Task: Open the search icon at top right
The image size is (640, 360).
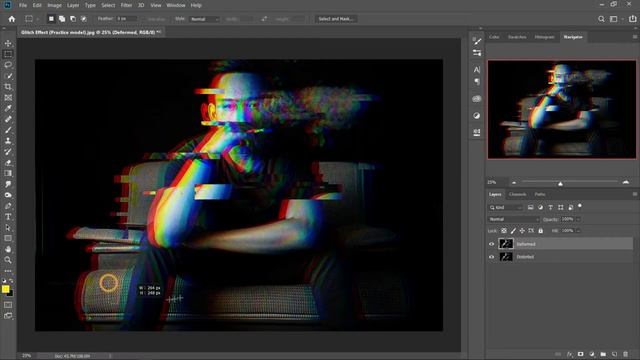Action: click(601, 19)
